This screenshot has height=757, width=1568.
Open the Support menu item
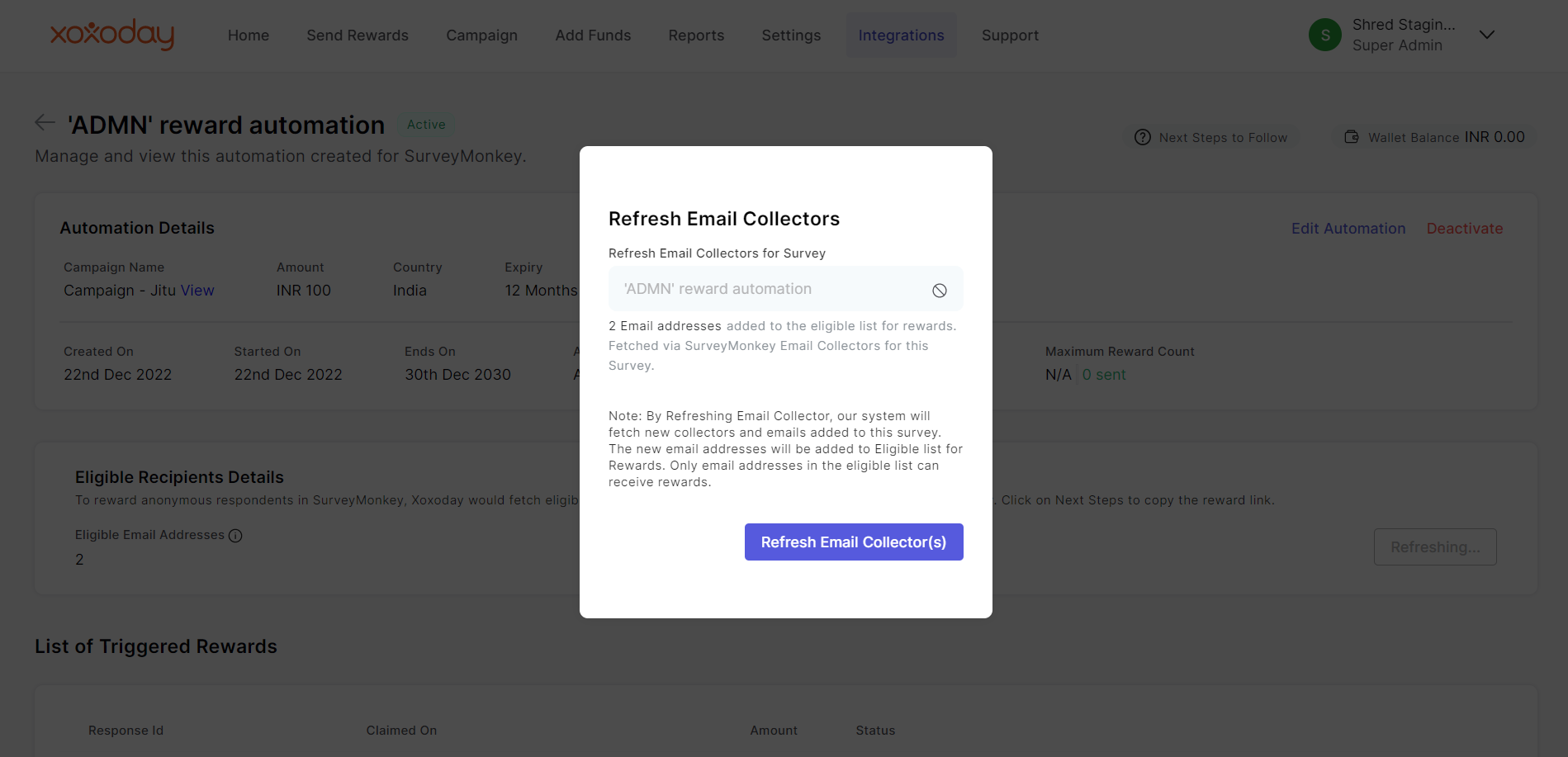pyautogui.click(x=1010, y=35)
